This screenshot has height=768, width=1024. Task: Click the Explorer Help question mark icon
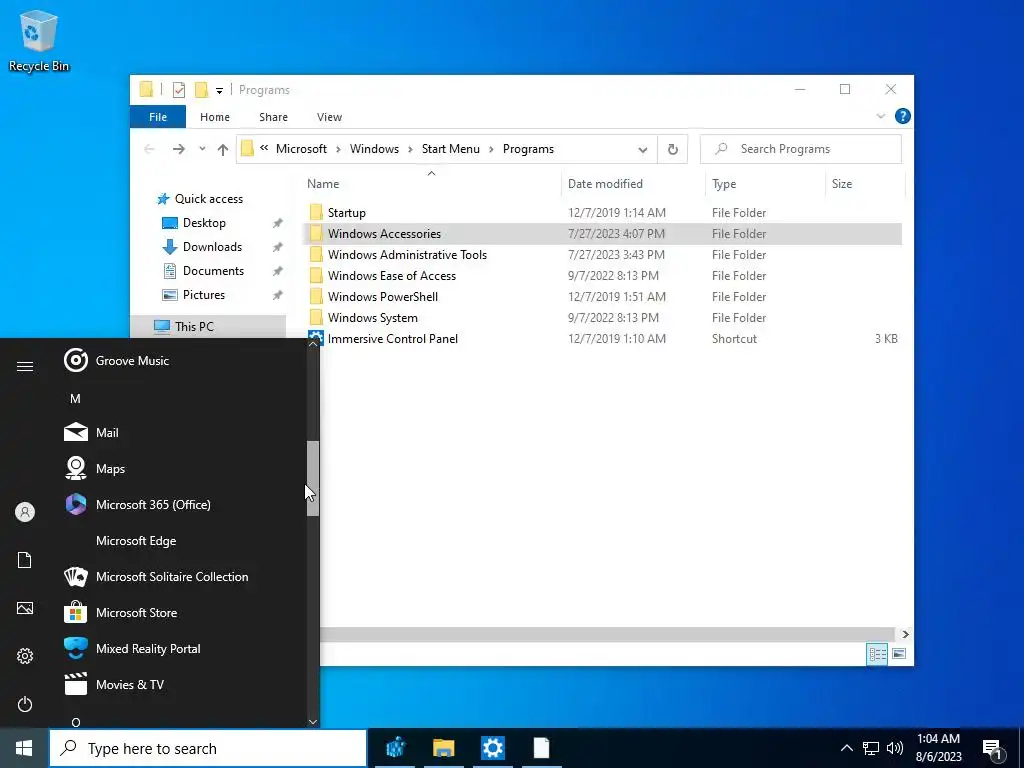coord(903,116)
